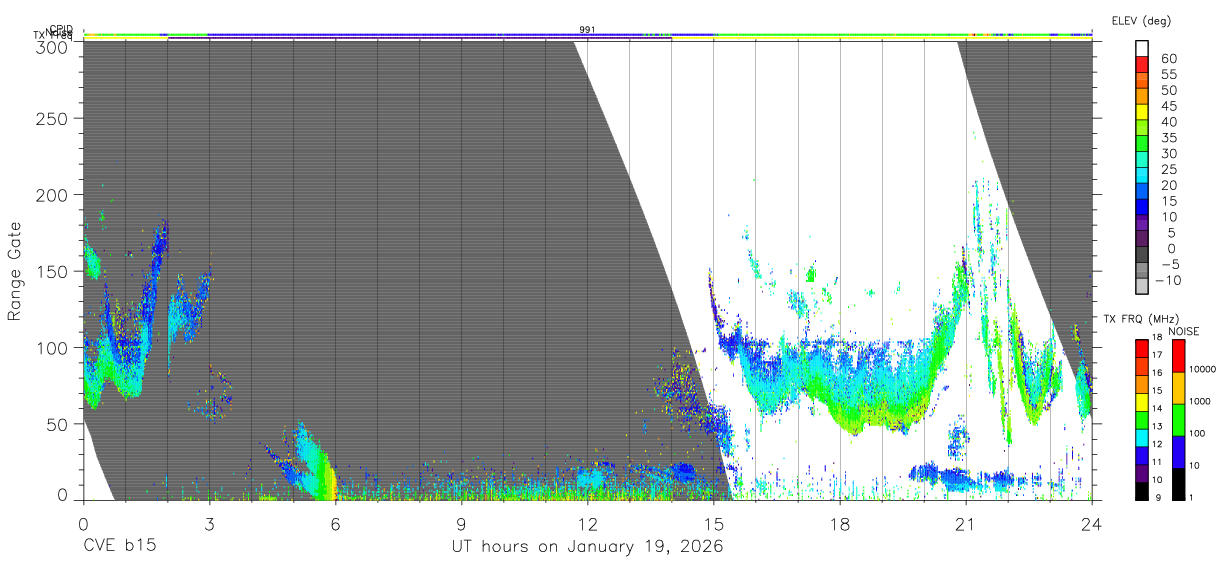Click the '150' tick label on the Range Gate axis
This screenshot has width=1228, height=567.
[53, 271]
